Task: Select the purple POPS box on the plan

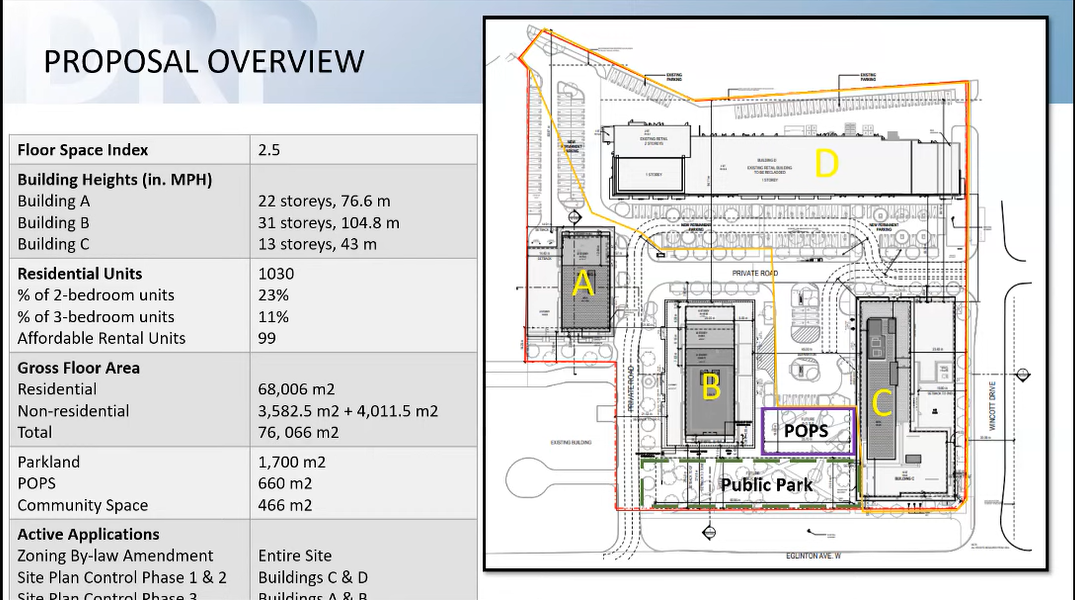Action: [808, 431]
